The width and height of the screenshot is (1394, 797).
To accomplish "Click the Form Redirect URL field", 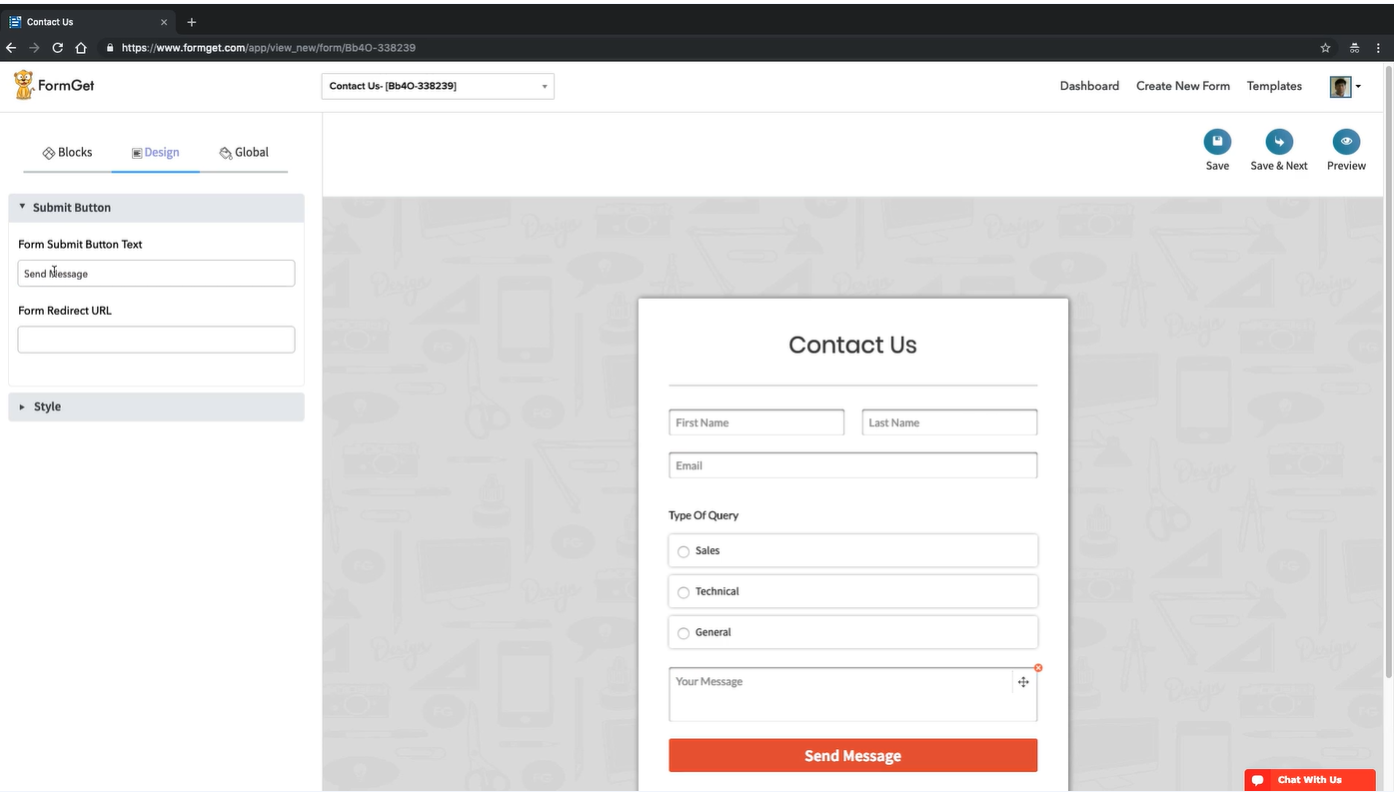I will pyautogui.click(x=156, y=339).
